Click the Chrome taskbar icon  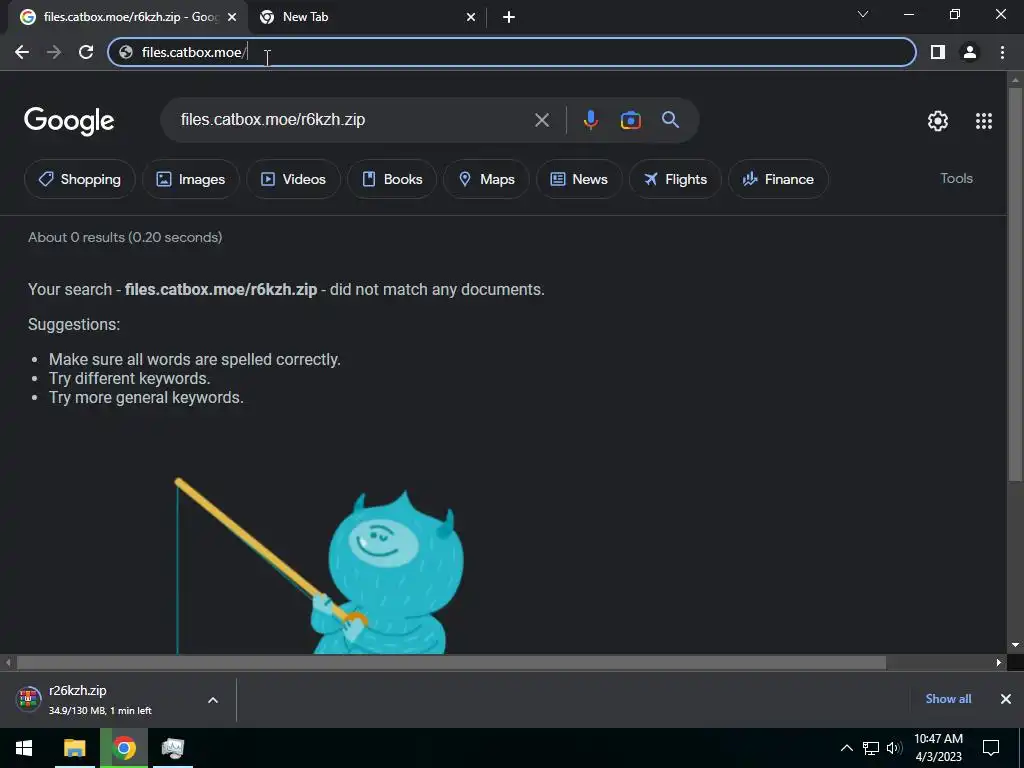point(124,748)
